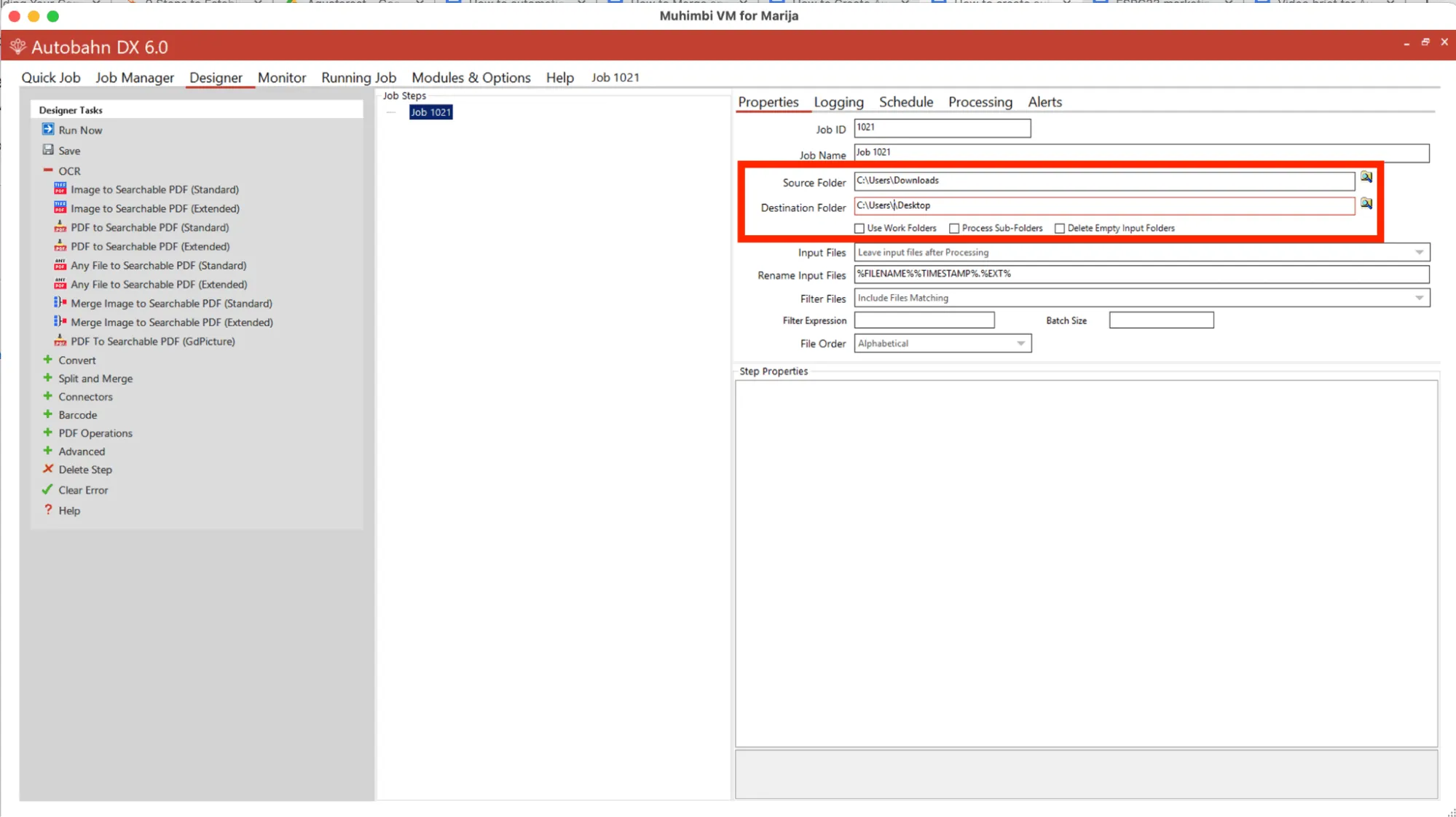Screen dimensions: 1456x817
Task: Collapse the OCR task group
Action: point(48,170)
